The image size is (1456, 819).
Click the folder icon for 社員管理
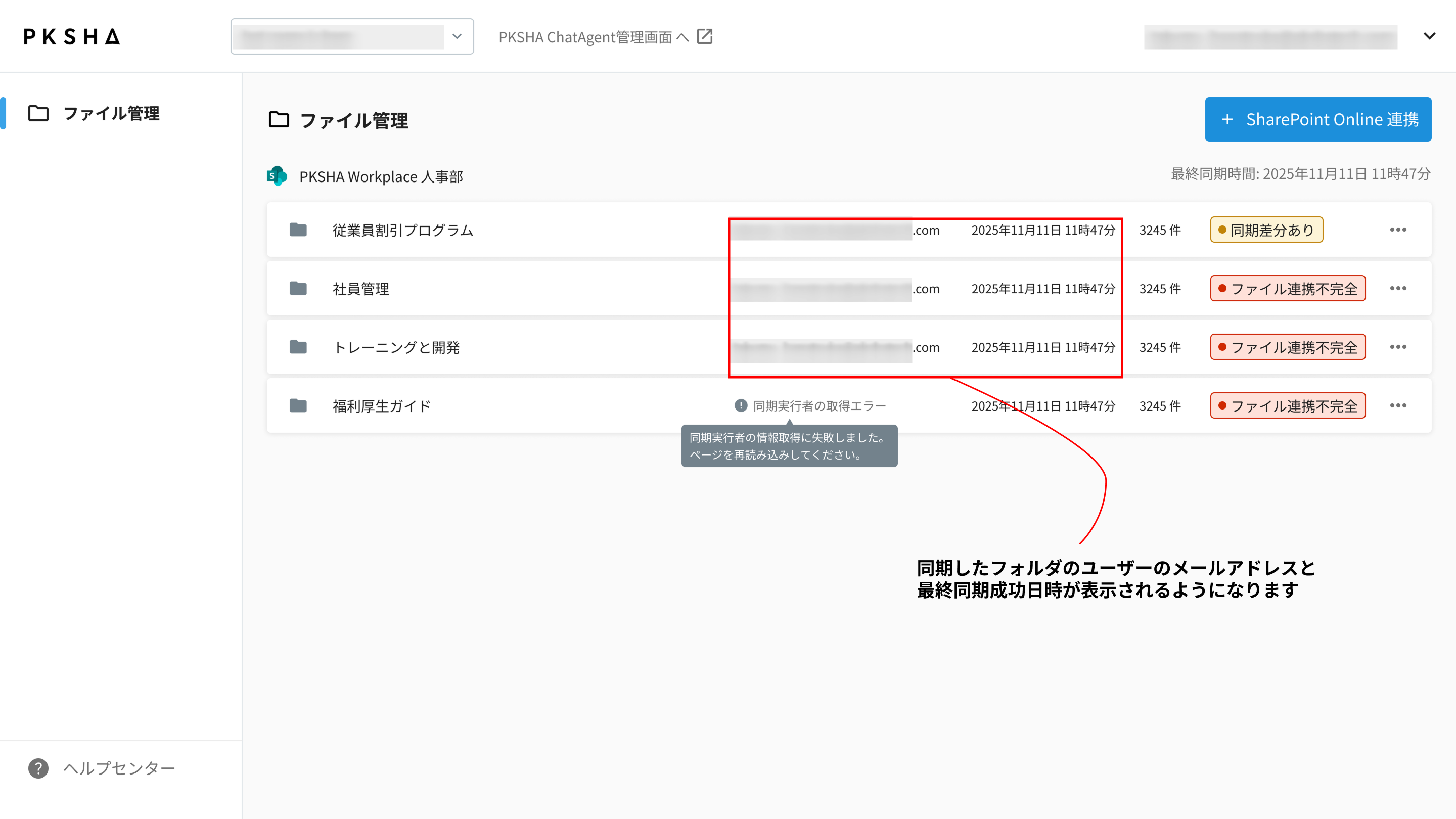click(298, 288)
